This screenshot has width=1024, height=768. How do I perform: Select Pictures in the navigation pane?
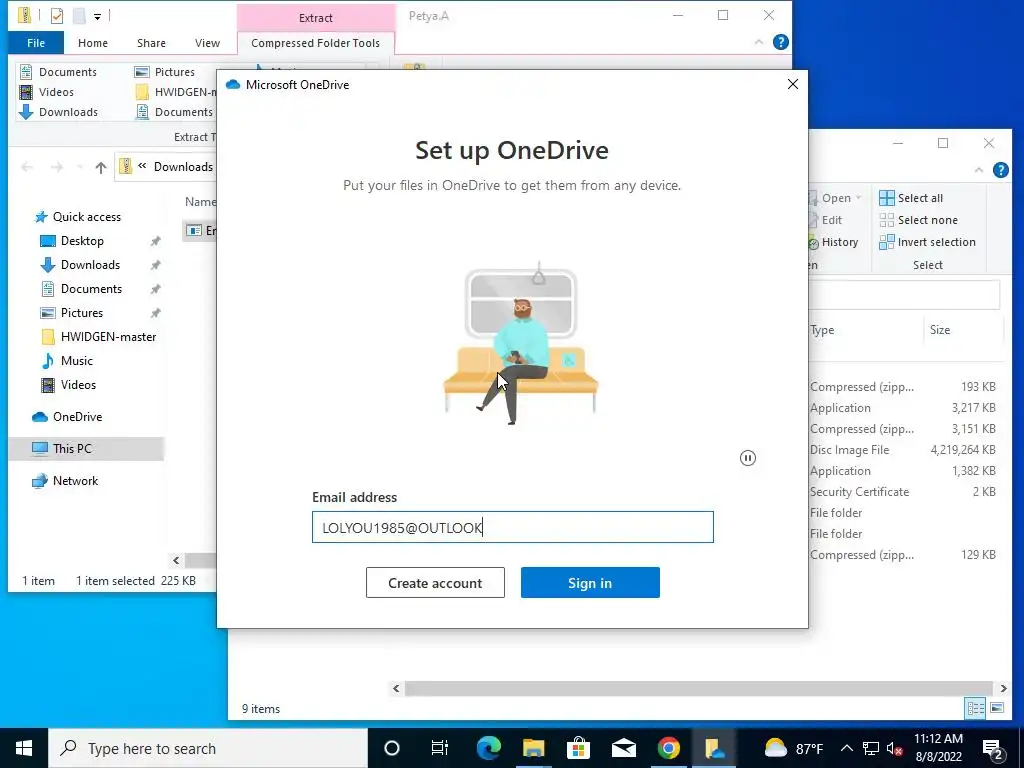(82, 313)
